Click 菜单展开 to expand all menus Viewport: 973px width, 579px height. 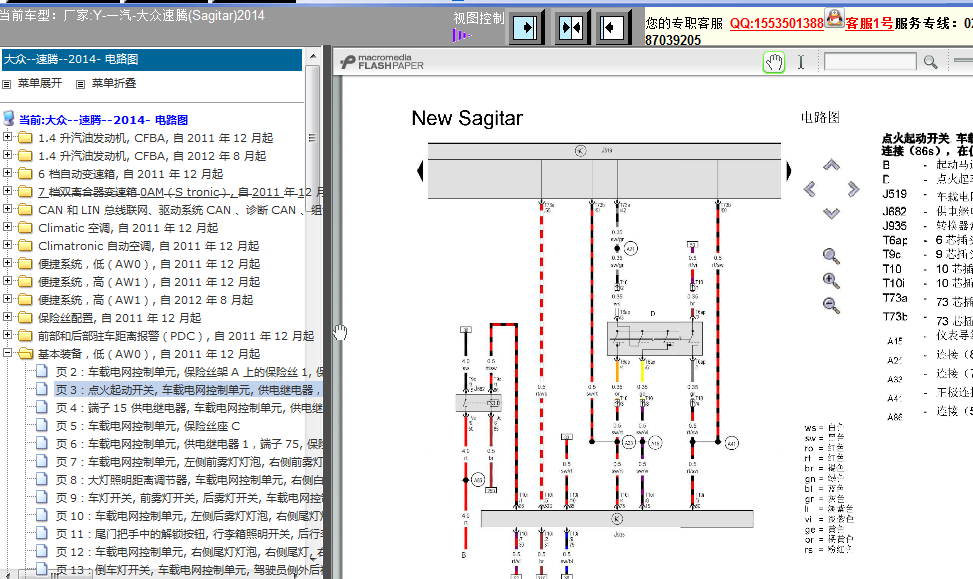40,83
